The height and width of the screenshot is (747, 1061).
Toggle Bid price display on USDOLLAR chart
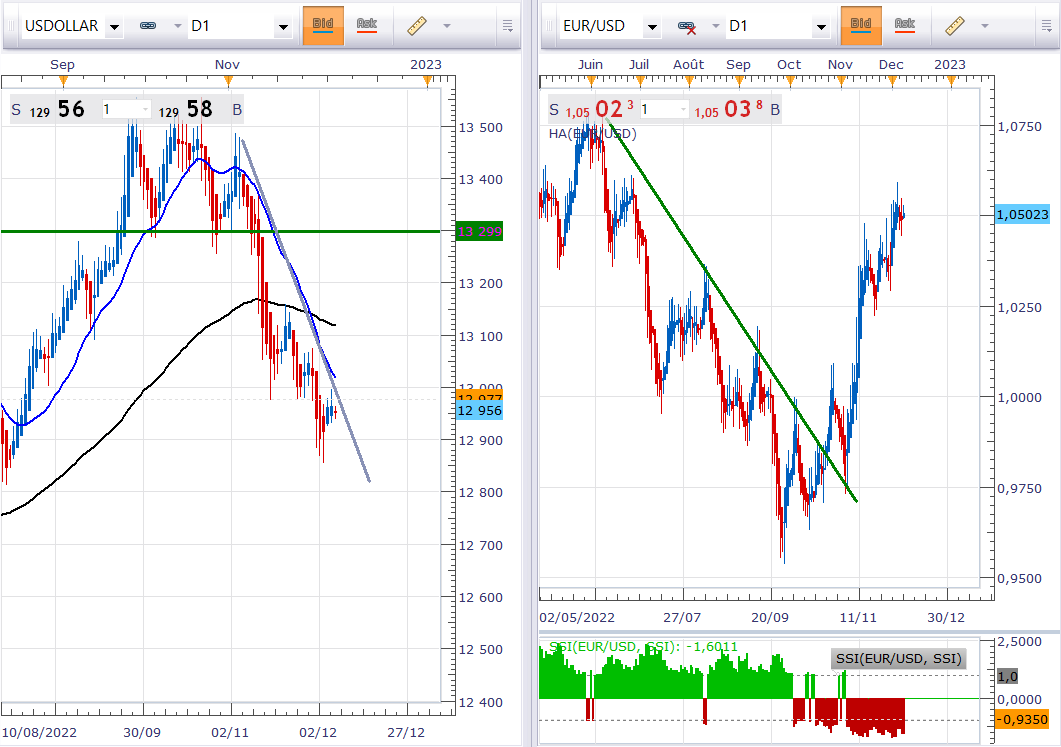click(x=323, y=25)
